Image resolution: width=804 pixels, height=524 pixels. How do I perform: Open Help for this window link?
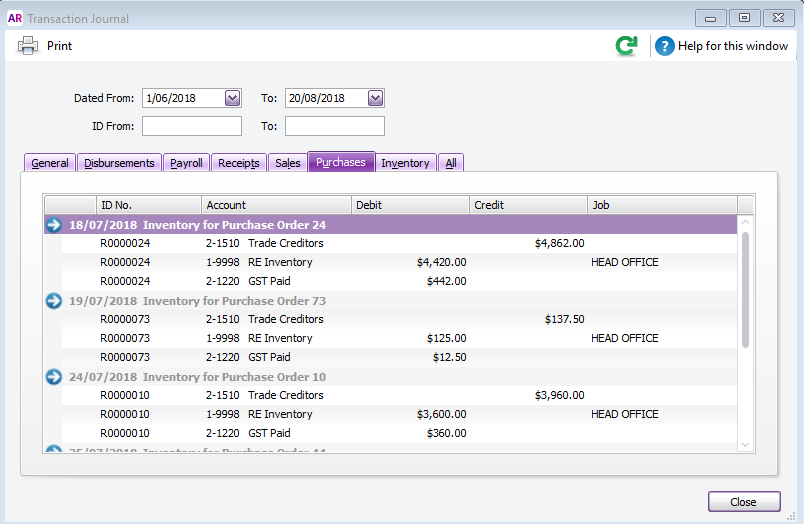(733, 46)
